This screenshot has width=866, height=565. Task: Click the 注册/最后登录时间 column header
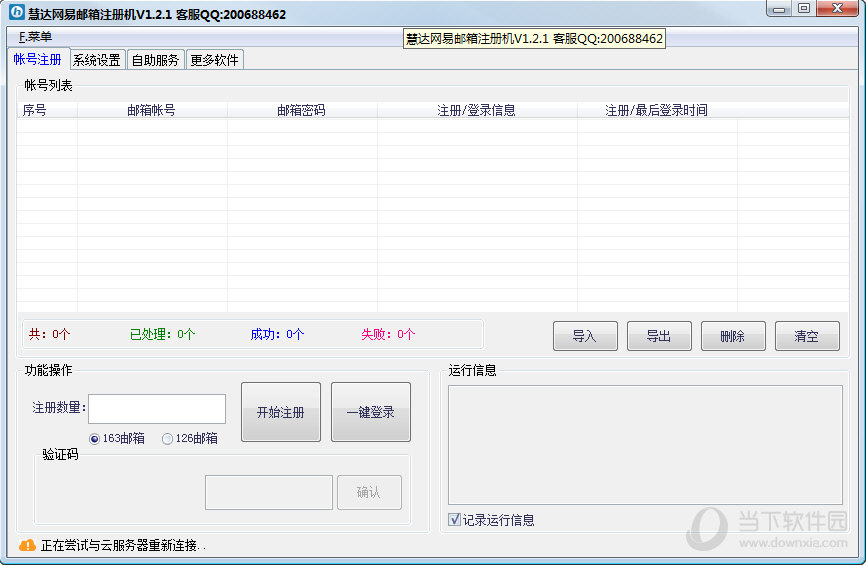pos(657,110)
